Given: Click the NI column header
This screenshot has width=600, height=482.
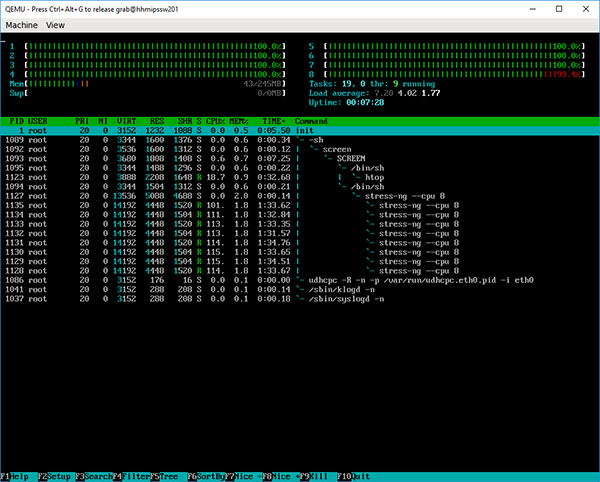Looking at the screenshot, I should pyautogui.click(x=103, y=121).
